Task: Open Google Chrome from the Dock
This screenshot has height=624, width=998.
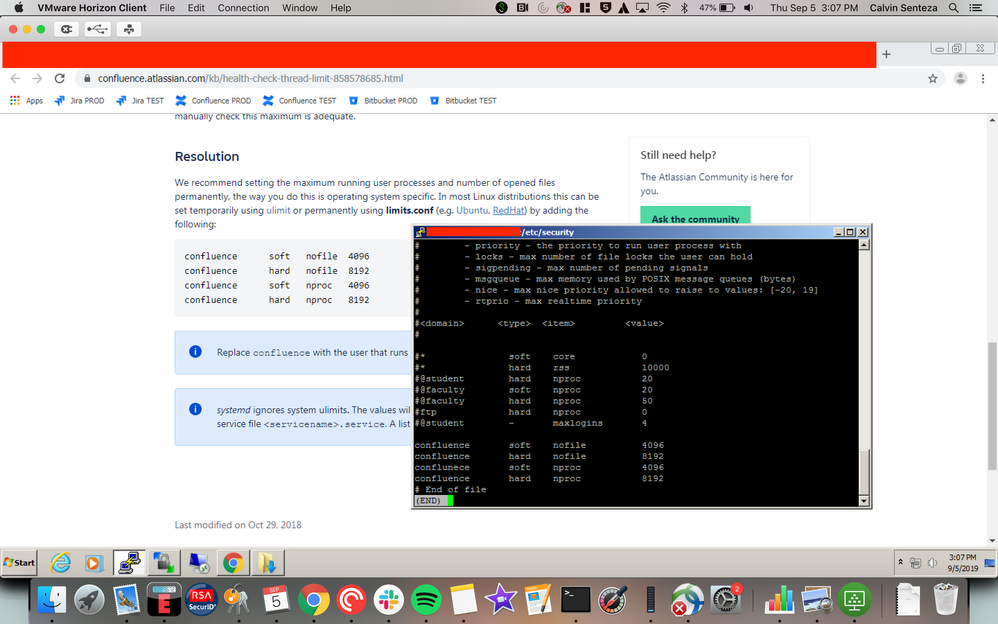Action: tap(313, 600)
